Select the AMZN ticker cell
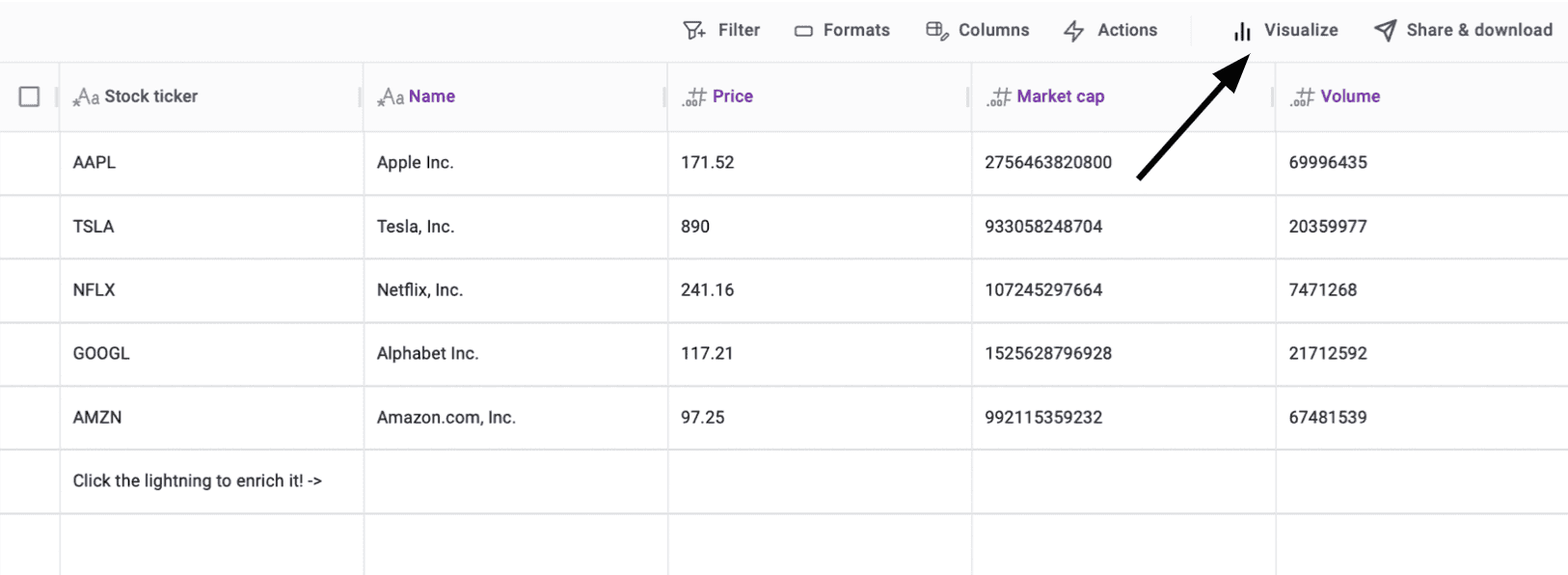The width and height of the screenshot is (1568, 575). pos(211,418)
